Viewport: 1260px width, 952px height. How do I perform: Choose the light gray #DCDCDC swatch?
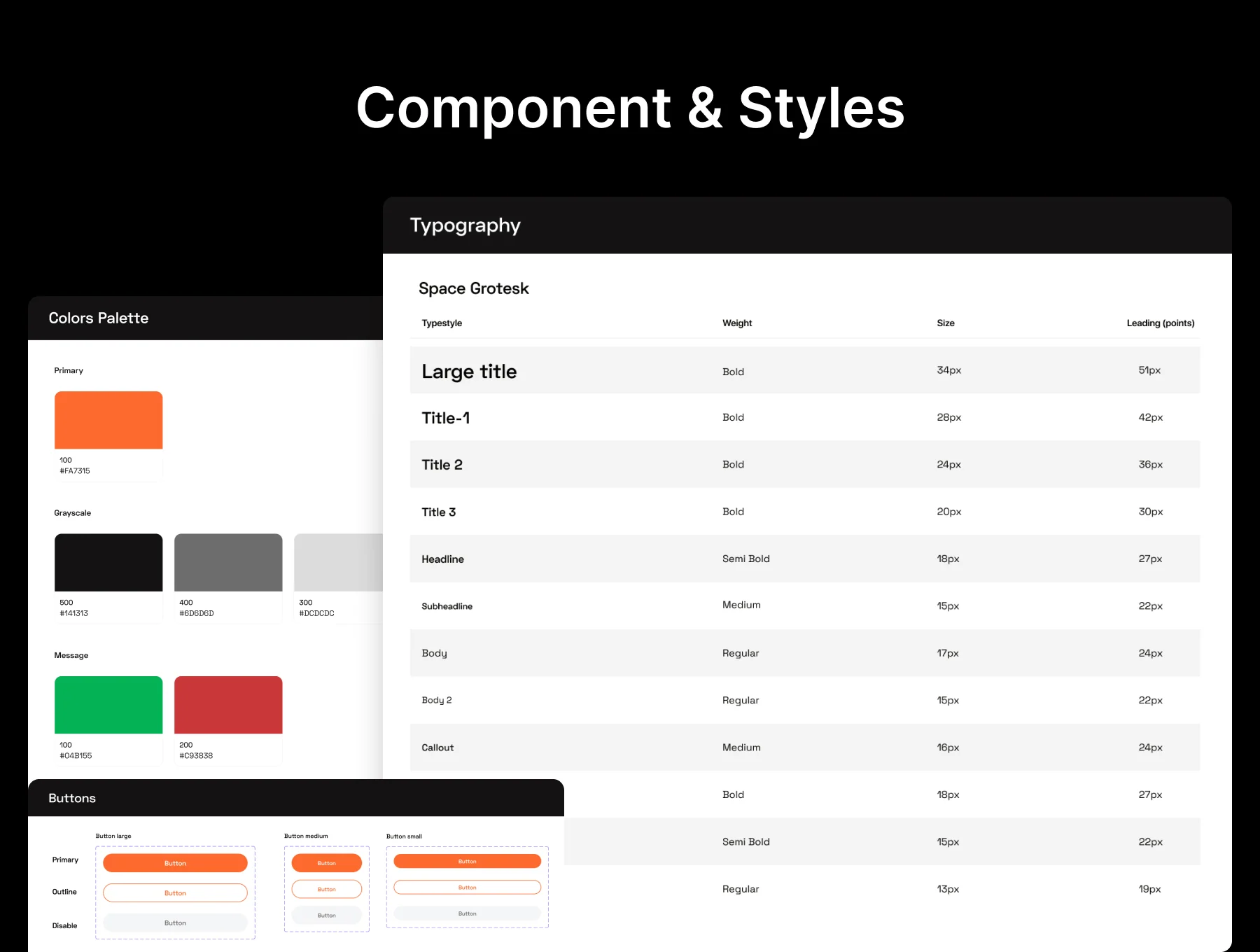pyautogui.click(x=338, y=562)
